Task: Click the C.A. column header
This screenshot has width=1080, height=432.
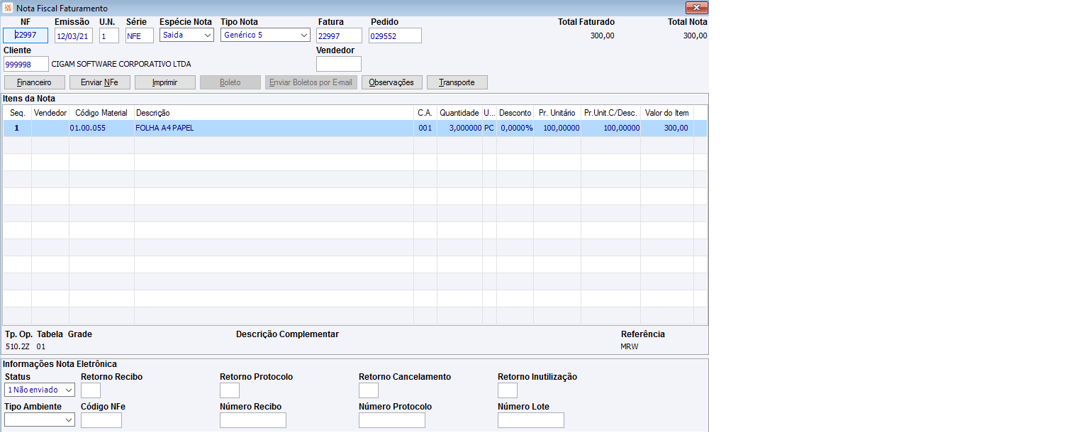Action: click(x=425, y=112)
